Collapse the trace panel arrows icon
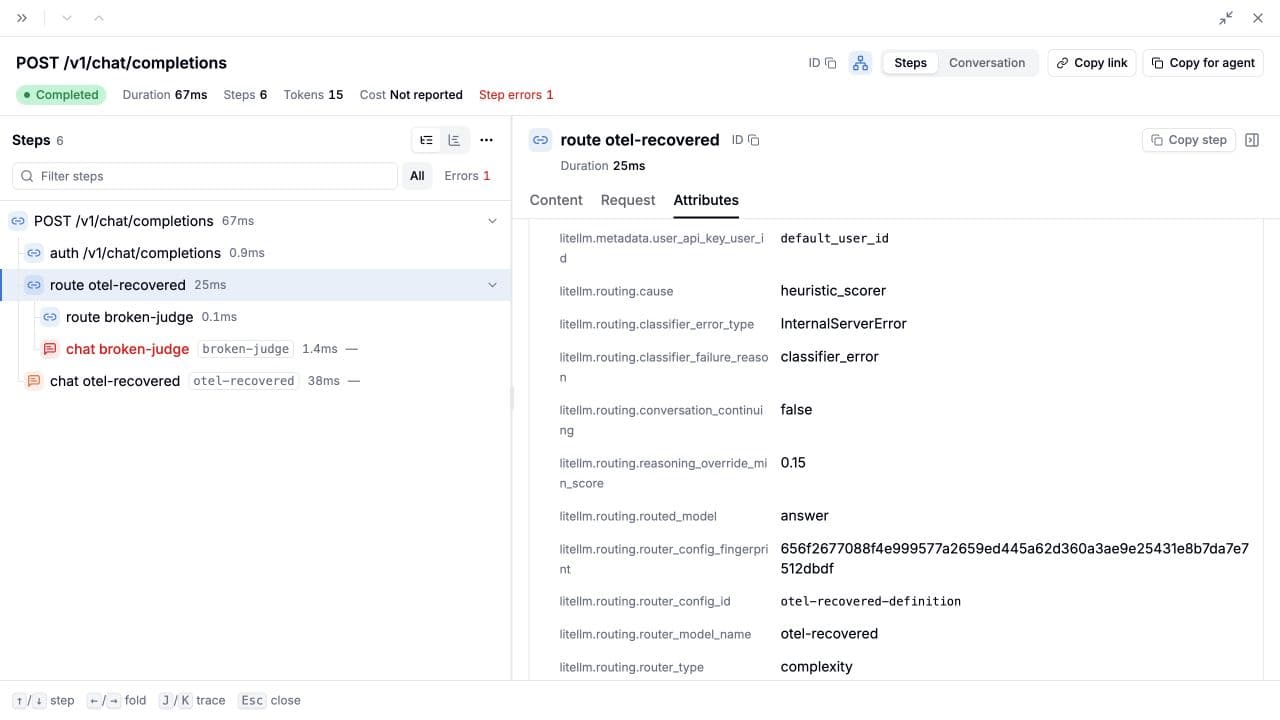Screen dimensions: 1280x720 click(1226, 18)
